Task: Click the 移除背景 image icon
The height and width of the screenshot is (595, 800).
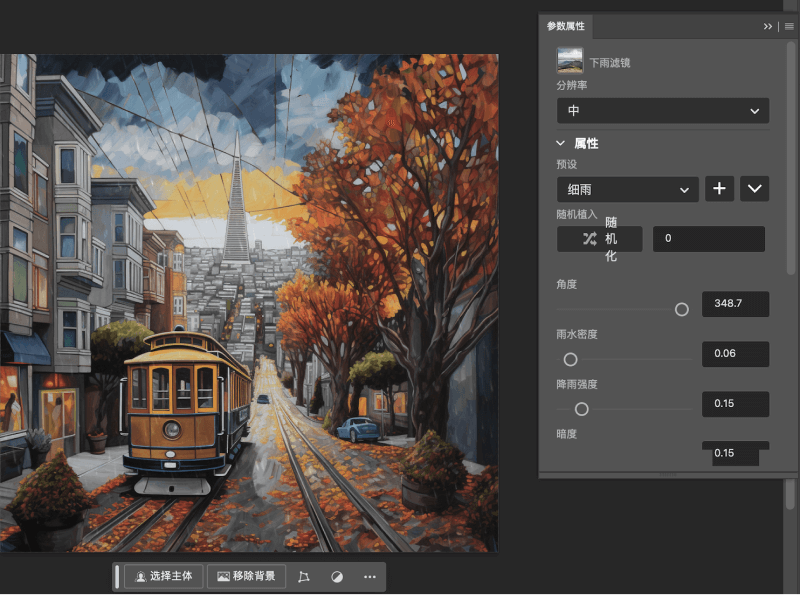Action: click(x=222, y=576)
